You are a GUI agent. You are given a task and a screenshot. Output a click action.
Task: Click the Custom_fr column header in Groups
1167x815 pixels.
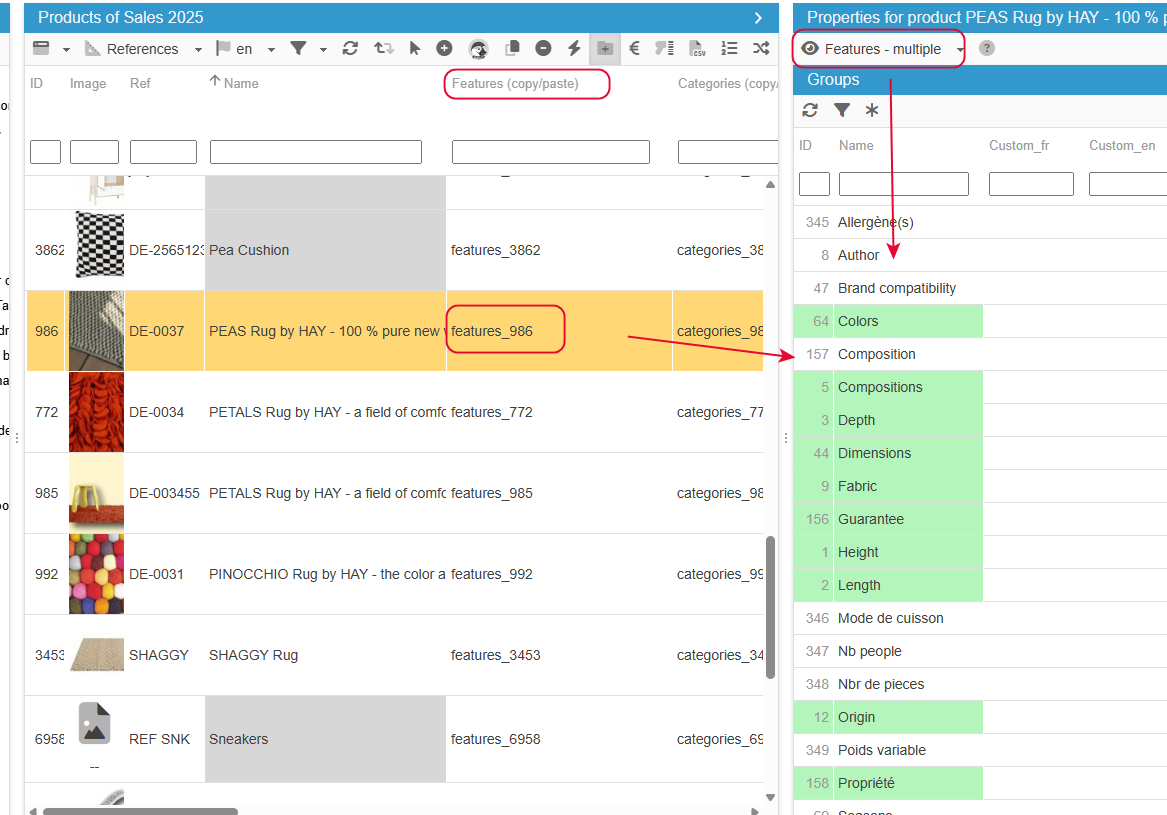coord(1019,145)
